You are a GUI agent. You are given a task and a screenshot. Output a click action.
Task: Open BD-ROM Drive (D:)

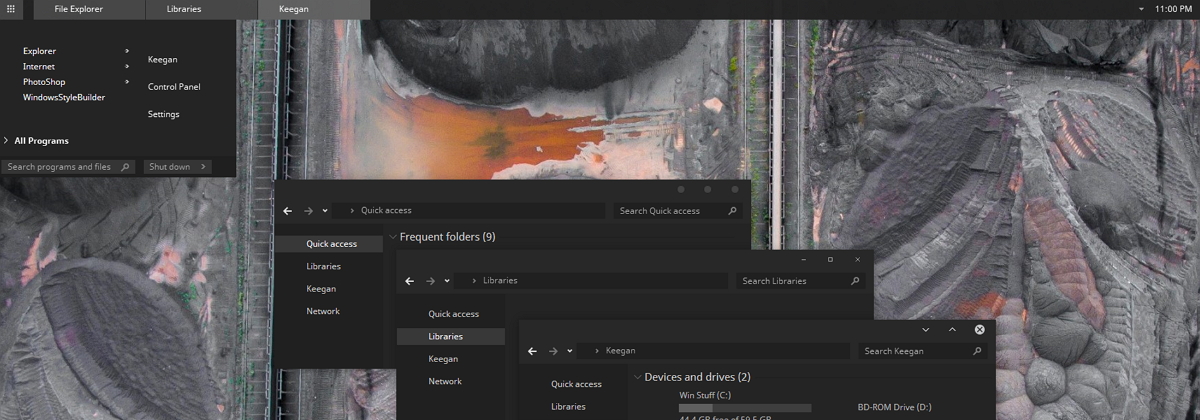pyautogui.click(x=894, y=407)
